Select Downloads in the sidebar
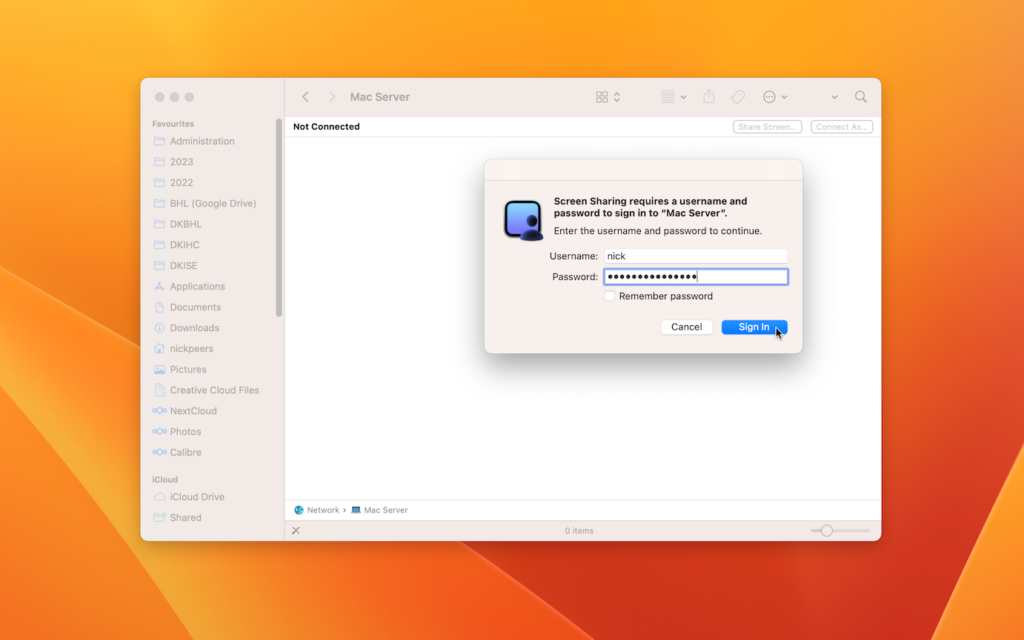The height and width of the screenshot is (640, 1024). [x=194, y=328]
